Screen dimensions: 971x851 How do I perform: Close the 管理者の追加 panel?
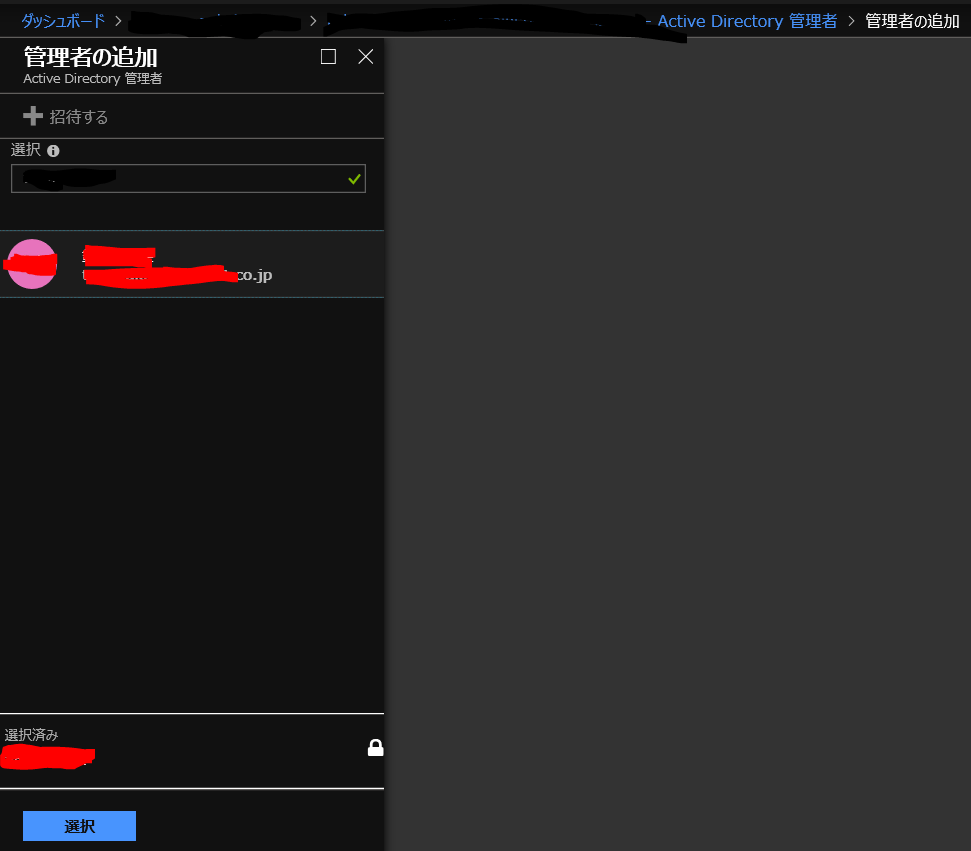365,56
